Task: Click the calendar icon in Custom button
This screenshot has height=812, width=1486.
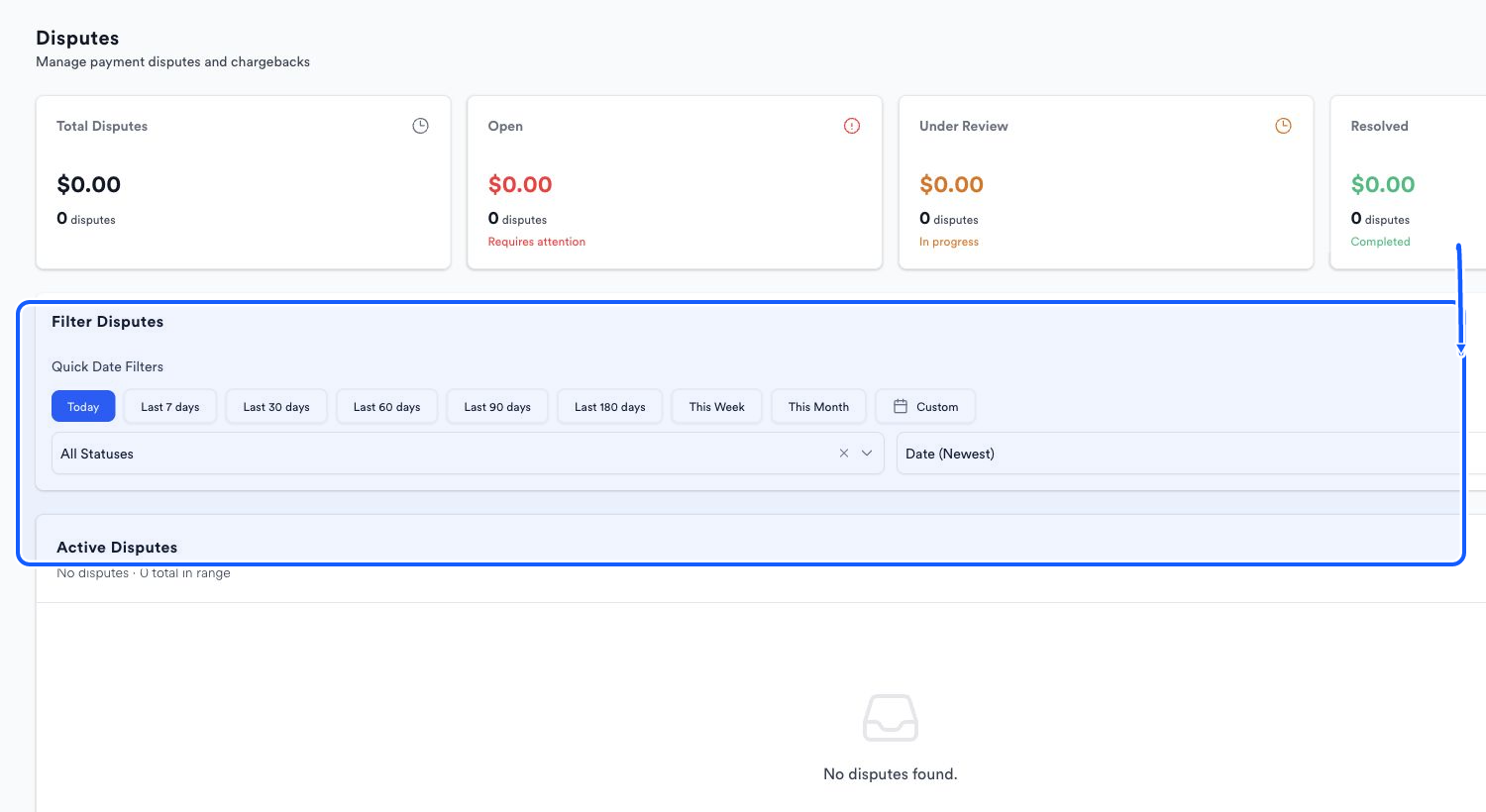Action: click(901, 407)
